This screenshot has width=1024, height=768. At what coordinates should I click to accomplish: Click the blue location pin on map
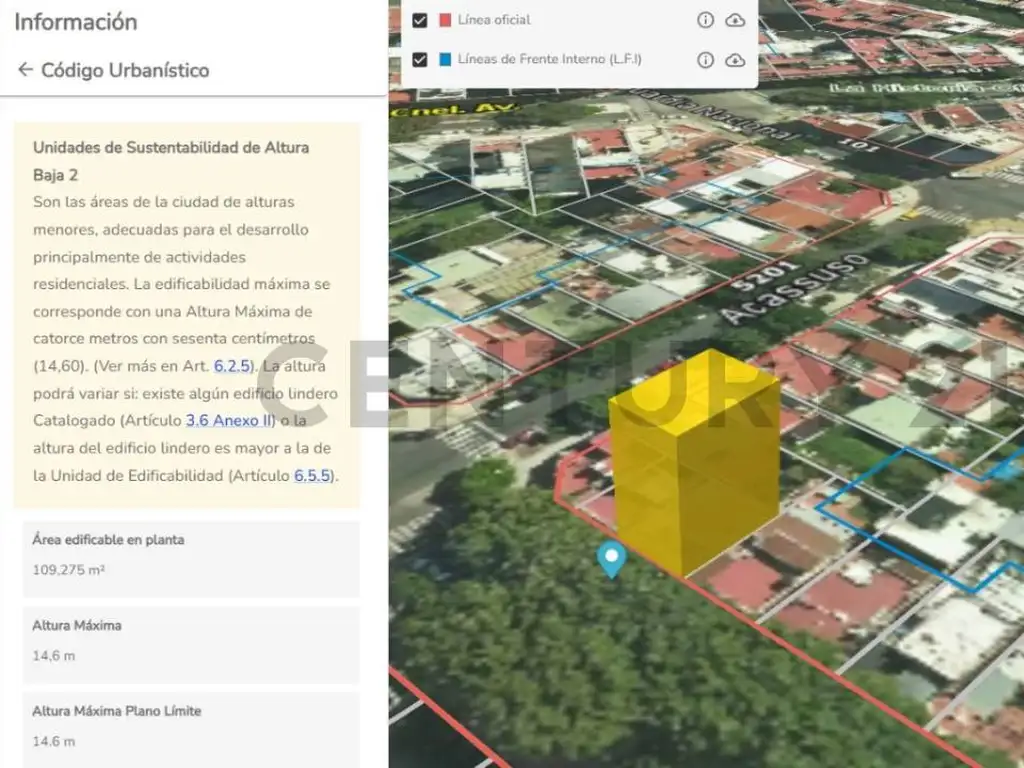pyautogui.click(x=611, y=558)
